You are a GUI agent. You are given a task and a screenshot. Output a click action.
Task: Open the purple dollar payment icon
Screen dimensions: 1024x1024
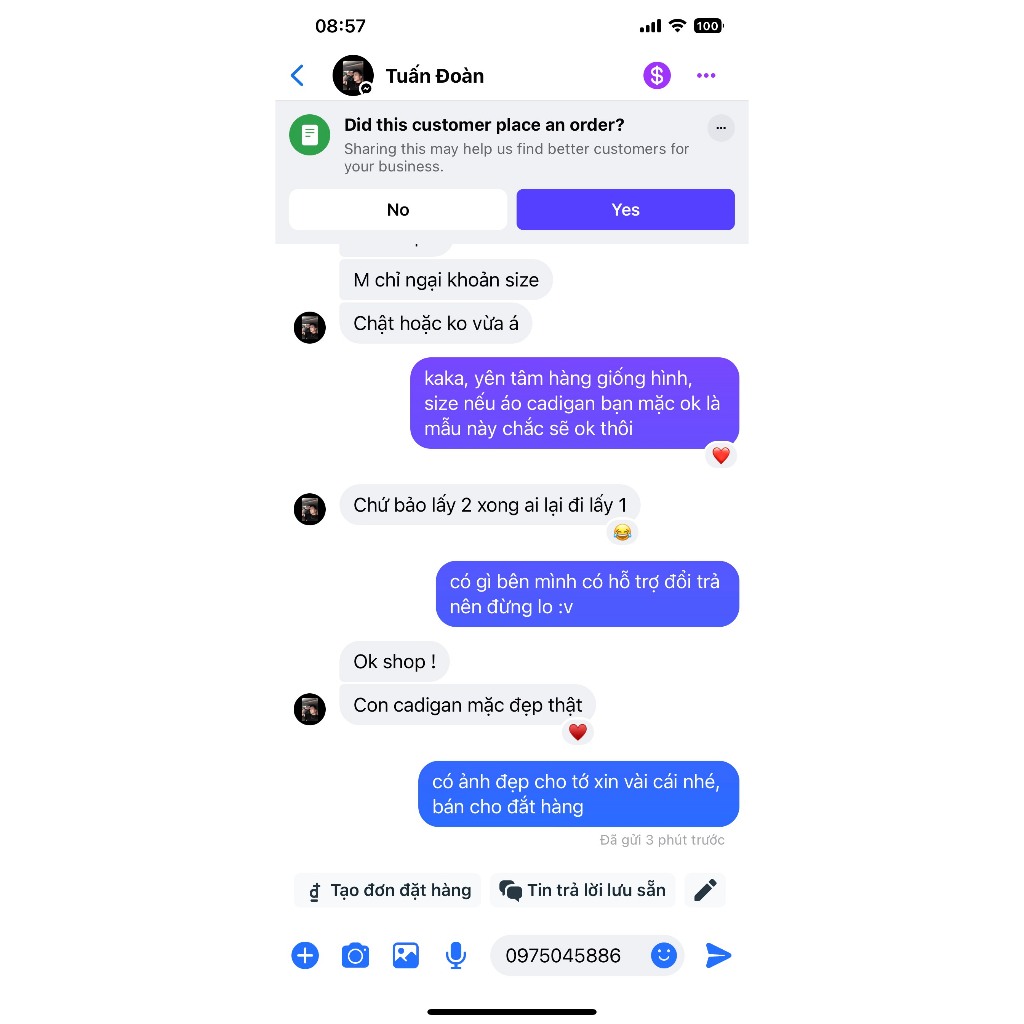coord(656,76)
